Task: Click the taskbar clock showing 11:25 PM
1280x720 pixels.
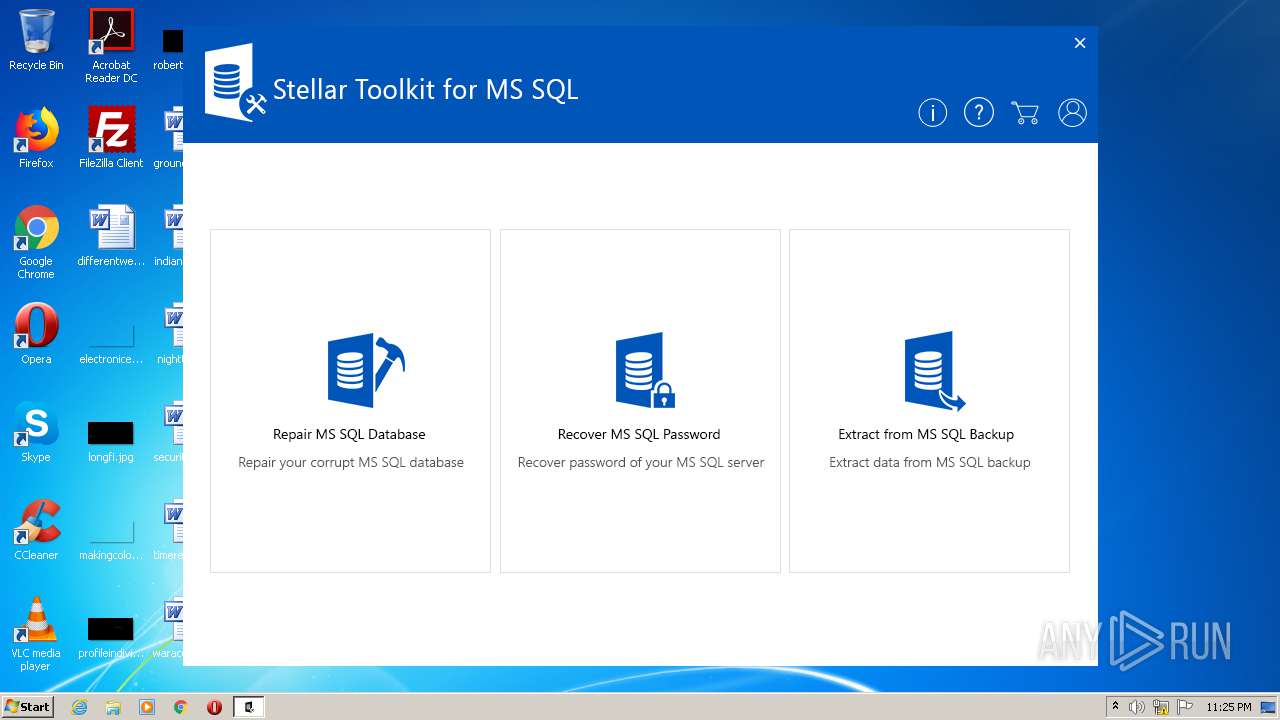Action: click(x=1229, y=707)
